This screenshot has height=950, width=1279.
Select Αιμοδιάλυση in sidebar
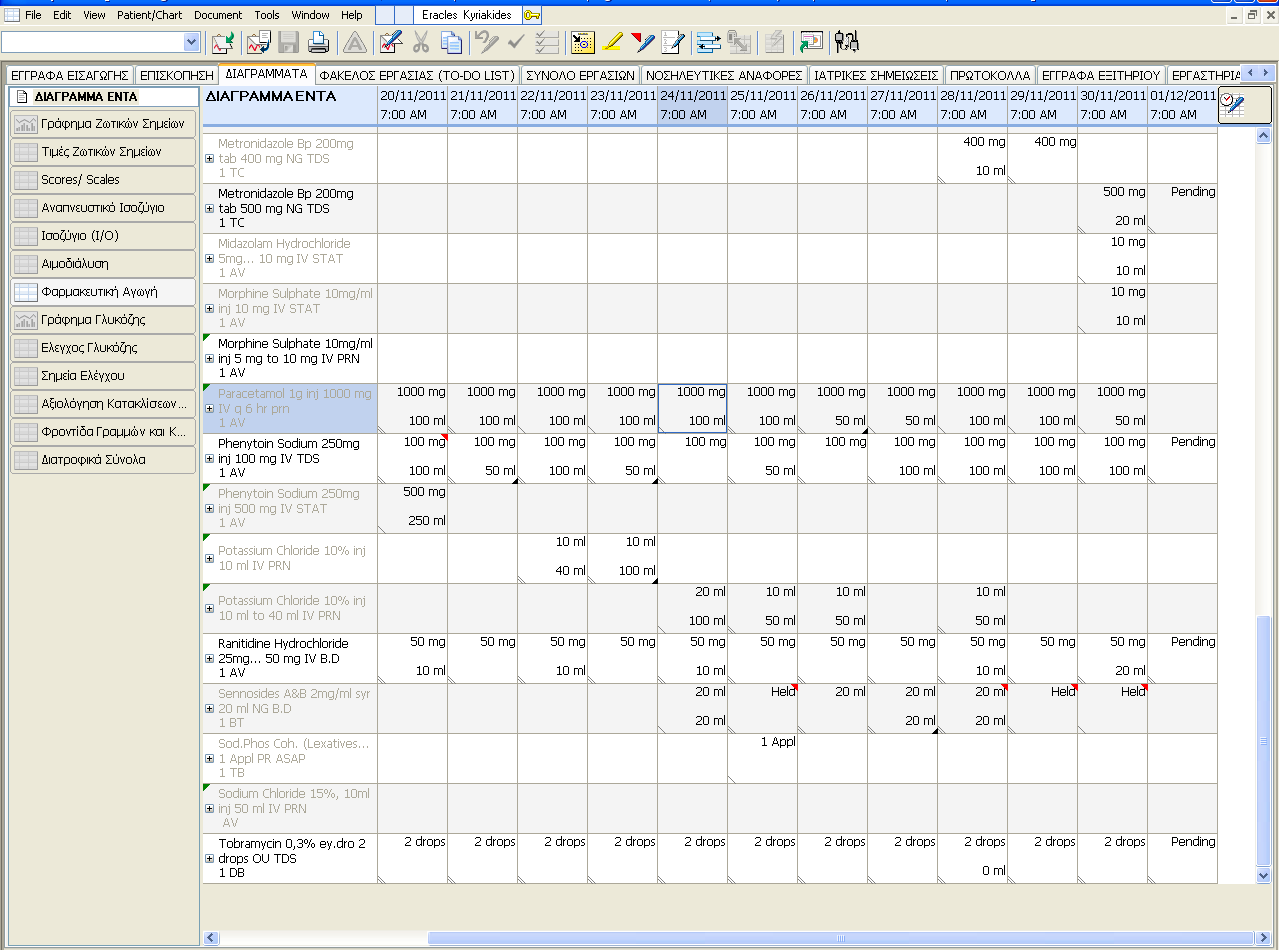103,264
